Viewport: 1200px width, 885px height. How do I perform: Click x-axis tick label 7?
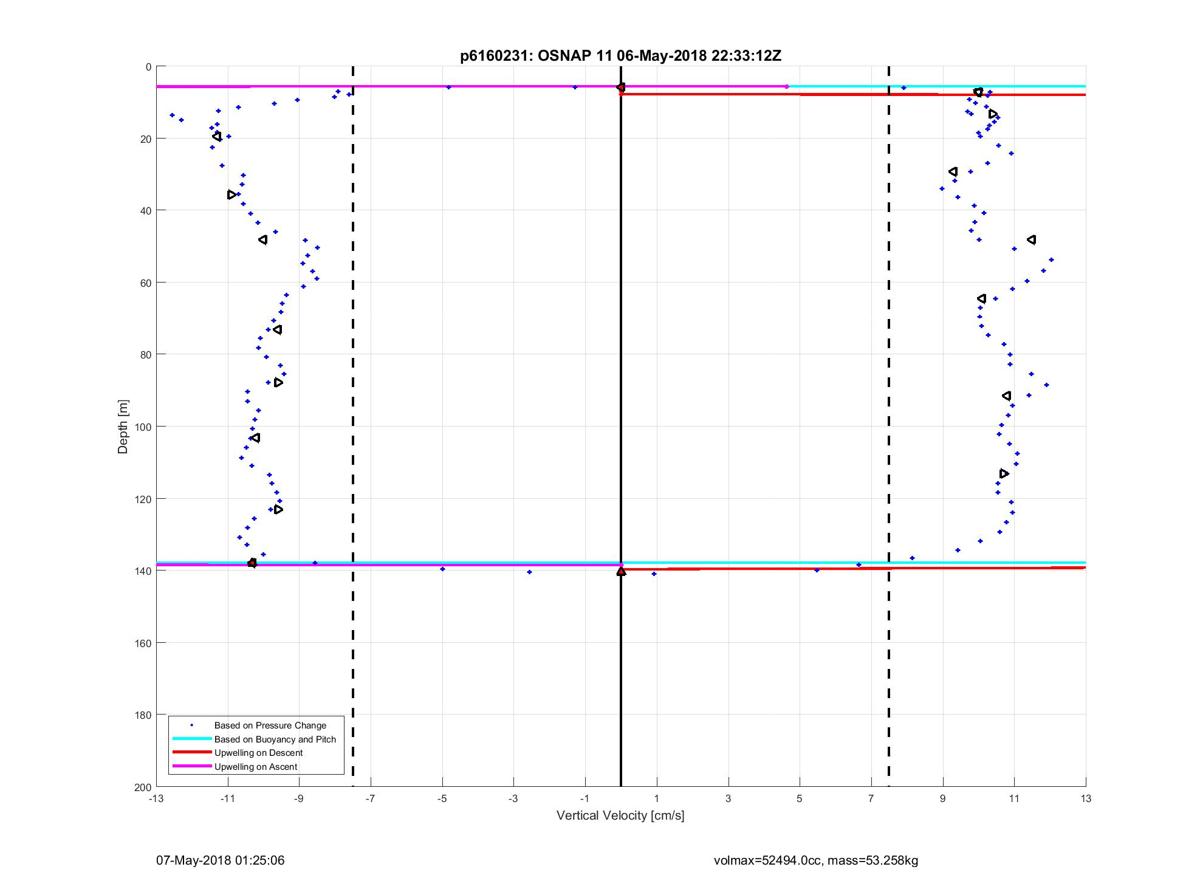click(x=871, y=798)
